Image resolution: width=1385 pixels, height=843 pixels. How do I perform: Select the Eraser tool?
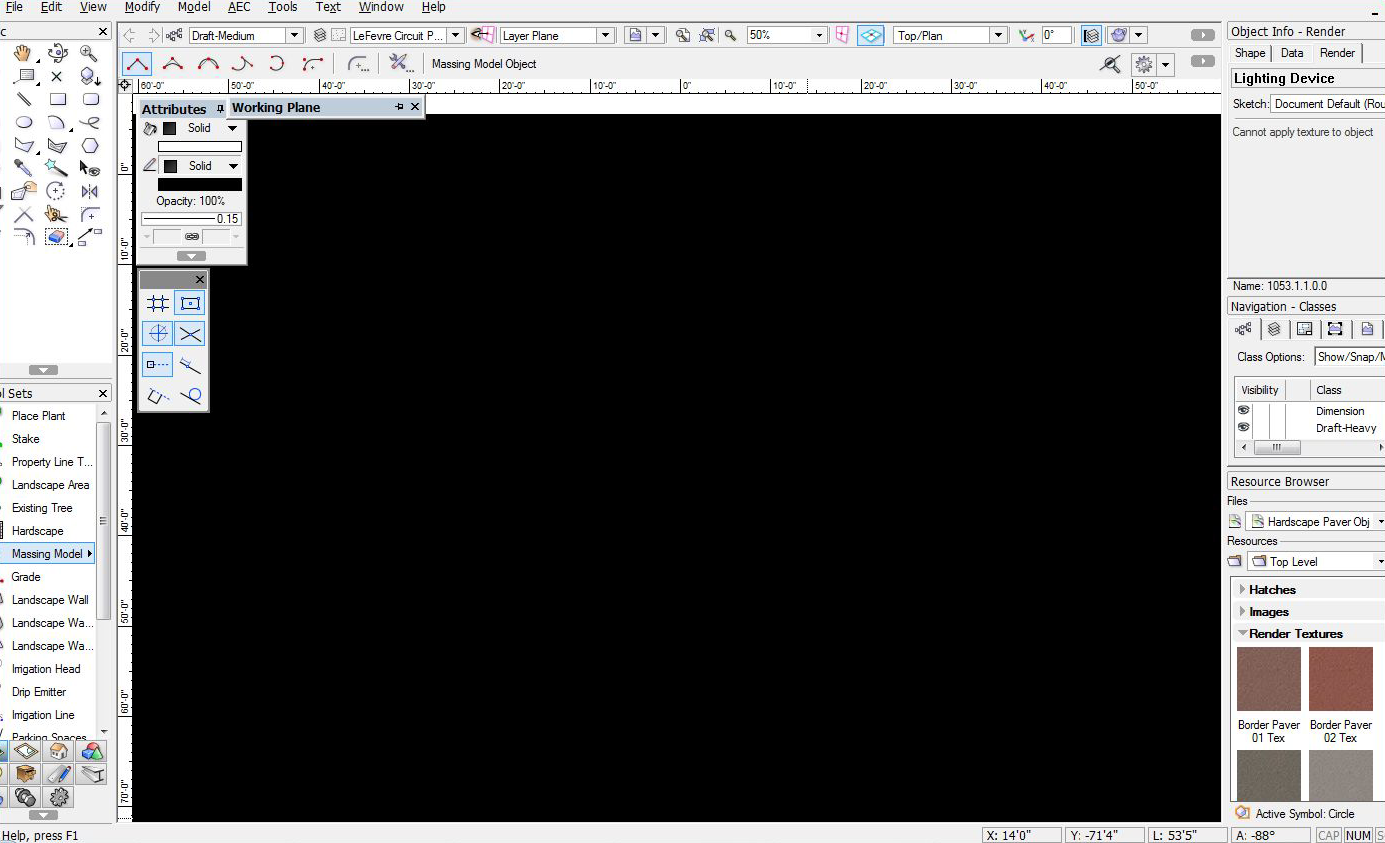click(x=57, y=237)
